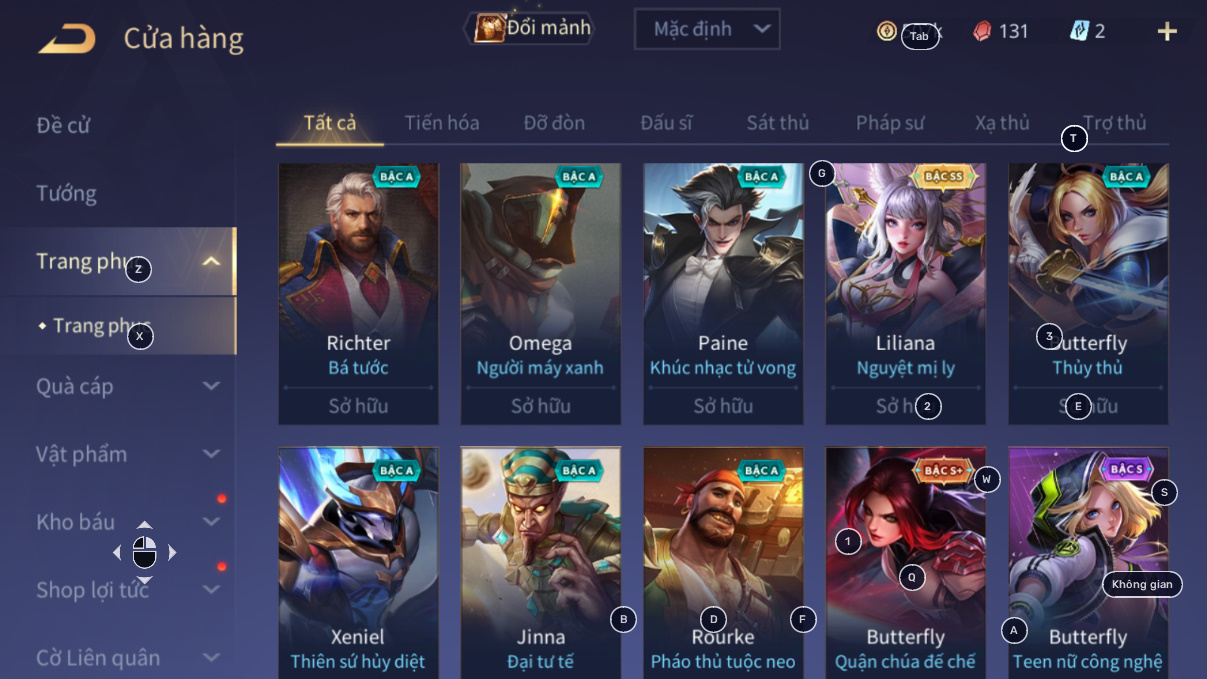Select the Pháp sư tab
1207x679 pixels.
(890, 123)
